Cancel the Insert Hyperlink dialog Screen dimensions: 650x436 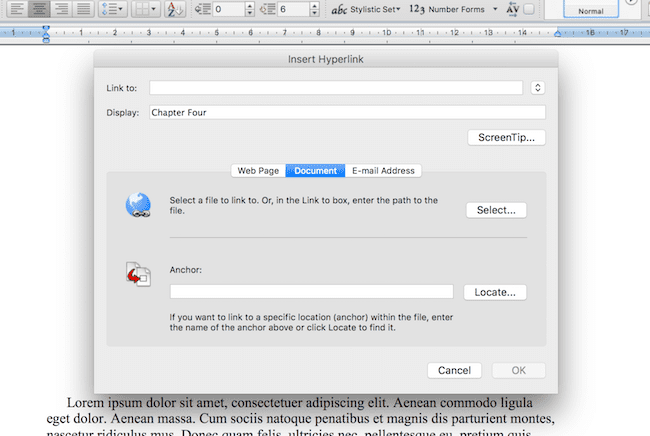pos(455,370)
